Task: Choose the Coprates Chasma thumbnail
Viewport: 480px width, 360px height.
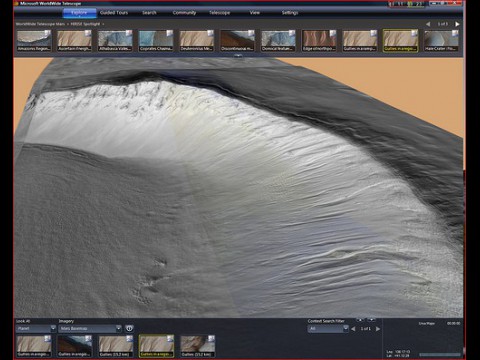Action: click(x=156, y=41)
